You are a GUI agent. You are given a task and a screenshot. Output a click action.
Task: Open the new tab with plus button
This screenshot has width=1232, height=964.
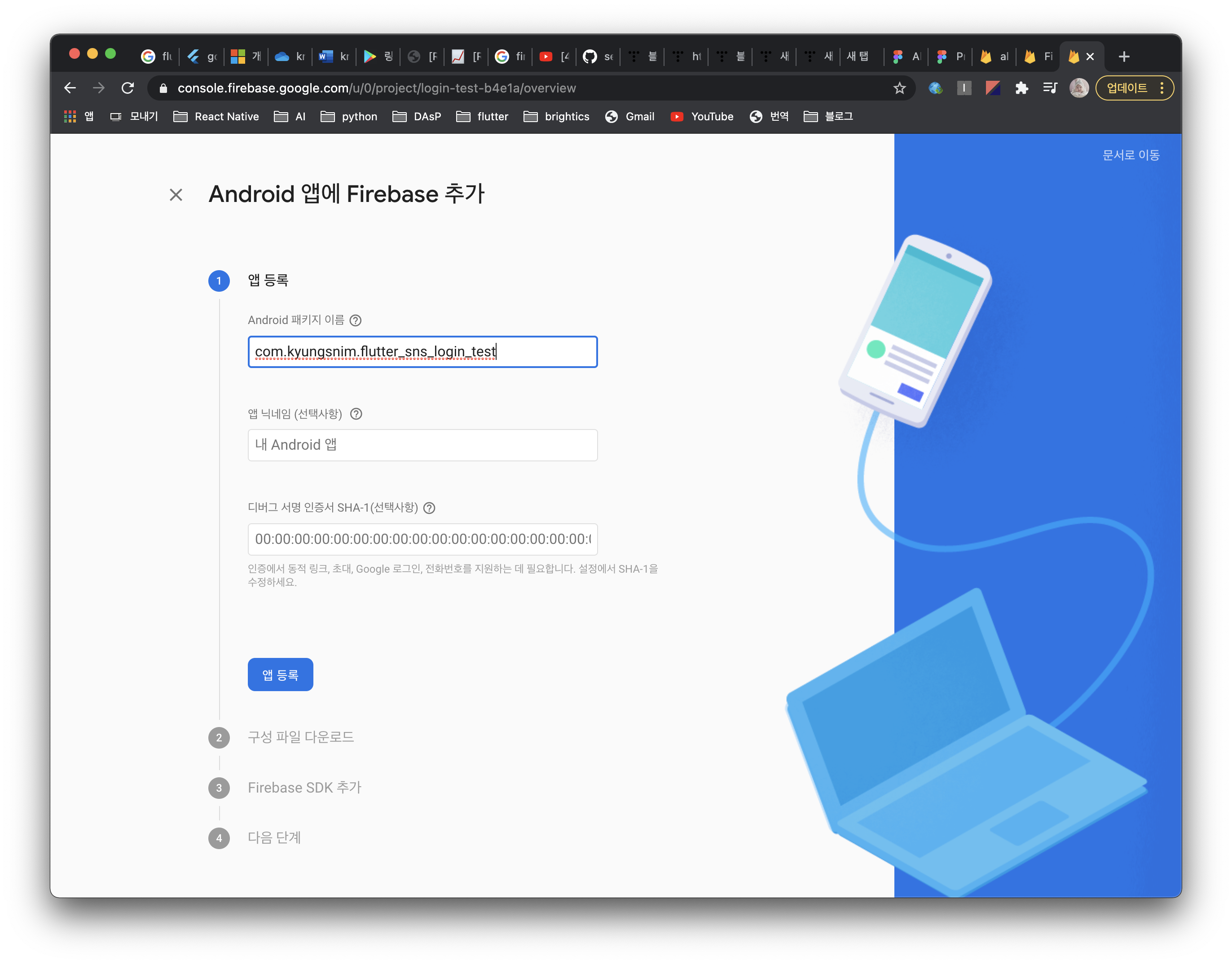tap(1124, 57)
